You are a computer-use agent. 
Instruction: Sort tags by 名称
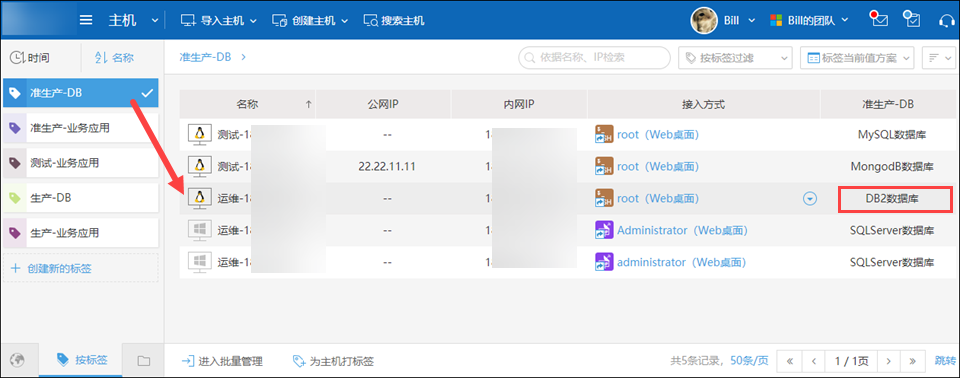pyautogui.click(x=114, y=58)
